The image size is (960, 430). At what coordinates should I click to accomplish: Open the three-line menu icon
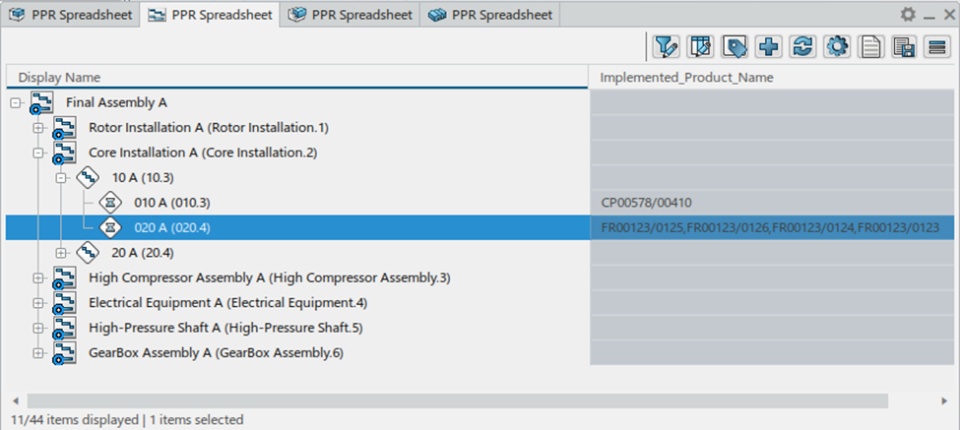point(937,46)
